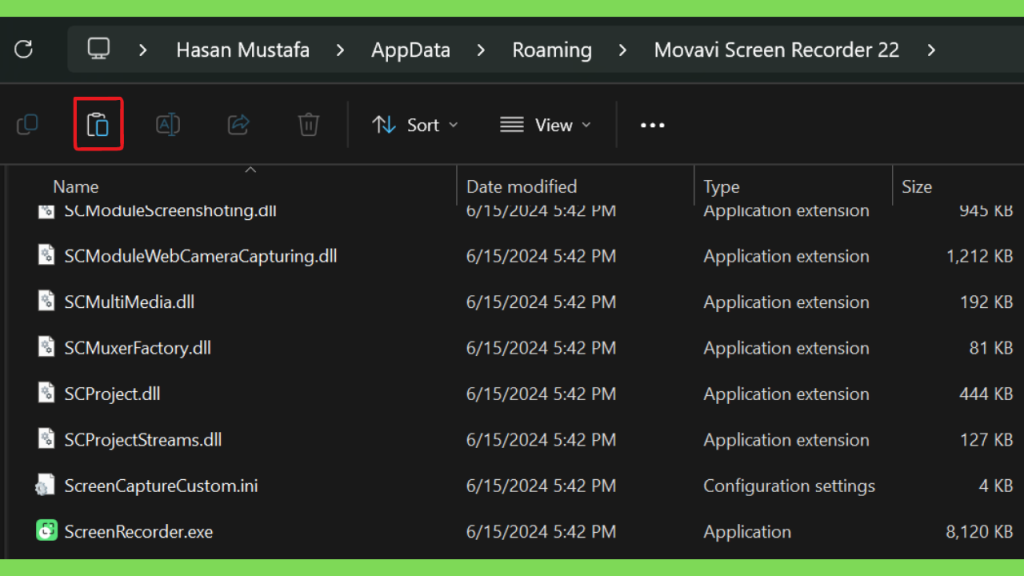Click the Application type cell of ScreenRecorder.exe

747,532
